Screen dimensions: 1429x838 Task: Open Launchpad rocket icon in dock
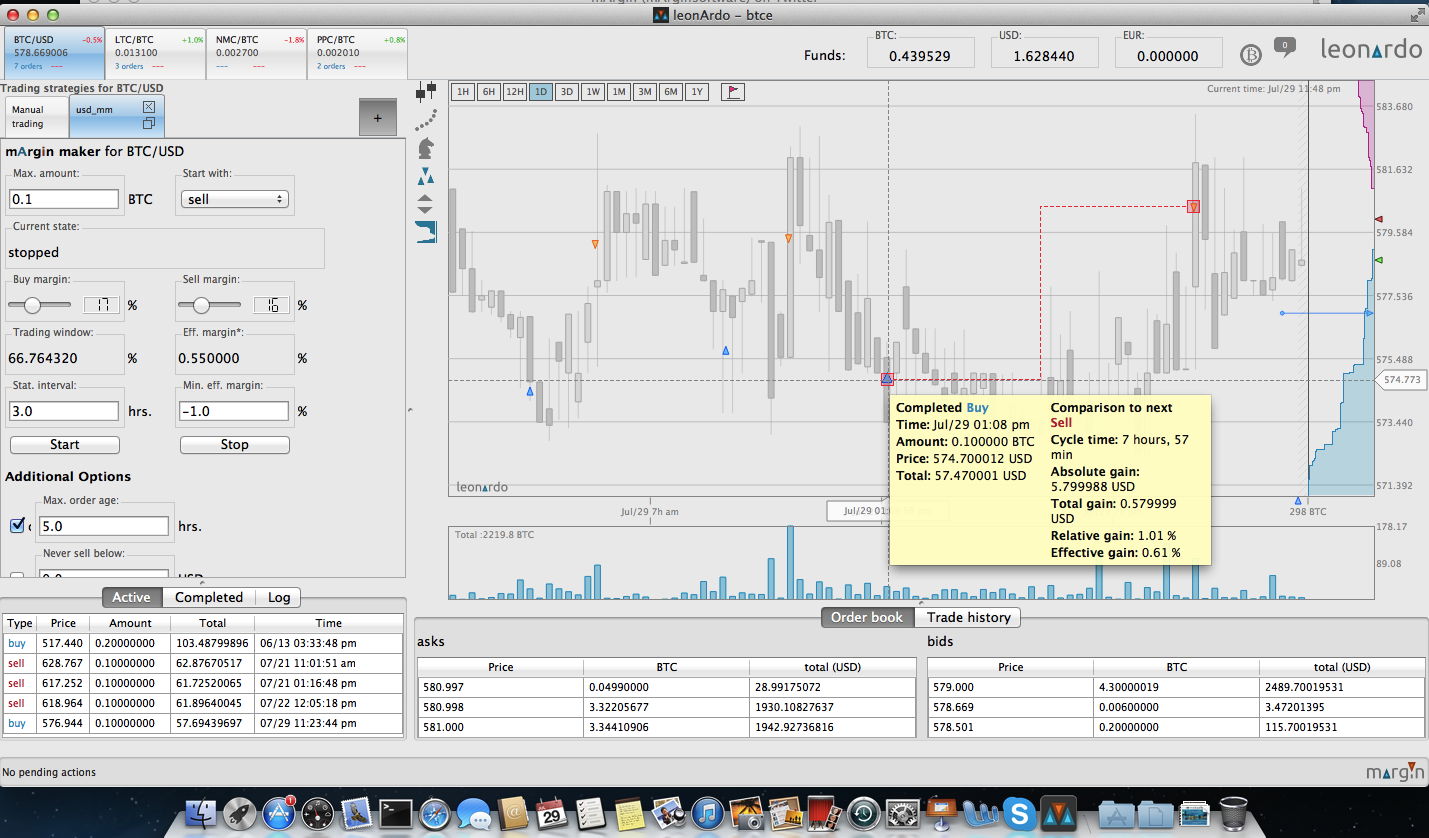pos(240,812)
